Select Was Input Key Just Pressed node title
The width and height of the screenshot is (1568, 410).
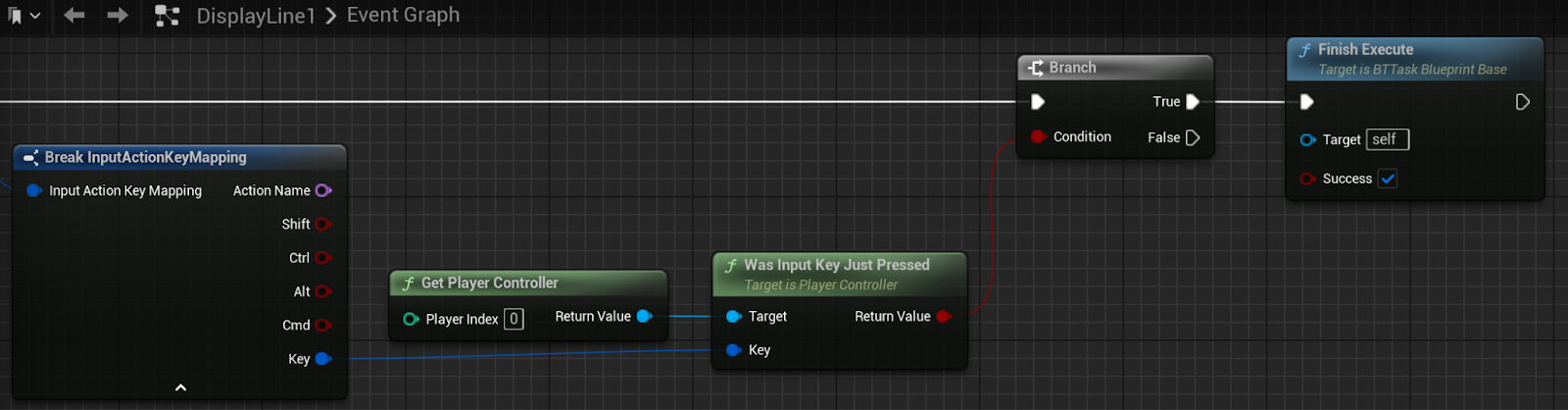836,265
